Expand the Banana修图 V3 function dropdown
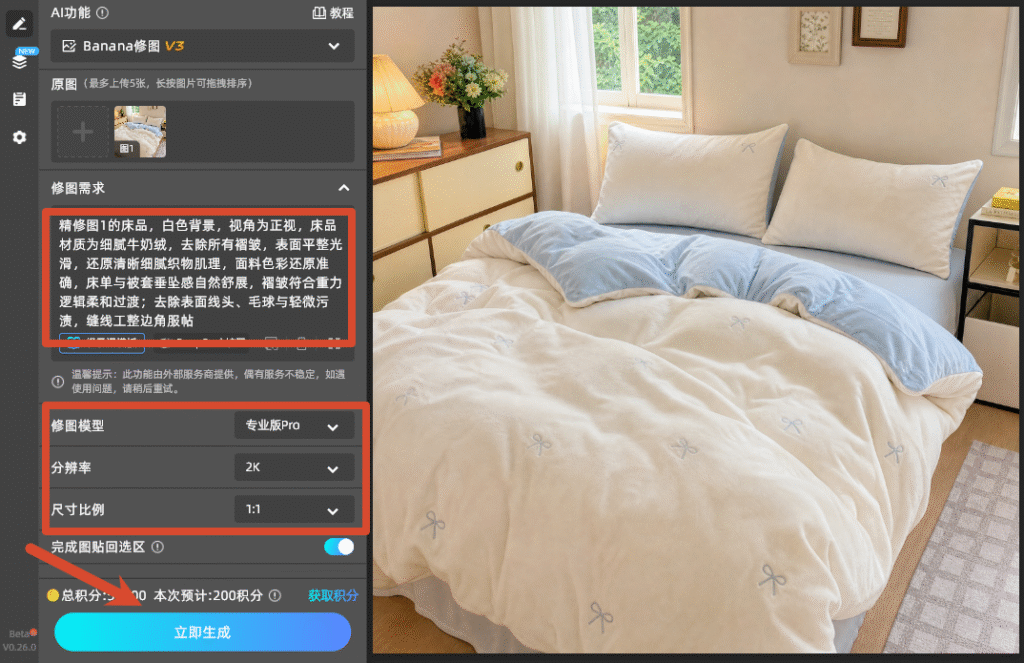This screenshot has width=1024, height=663. pos(202,46)
